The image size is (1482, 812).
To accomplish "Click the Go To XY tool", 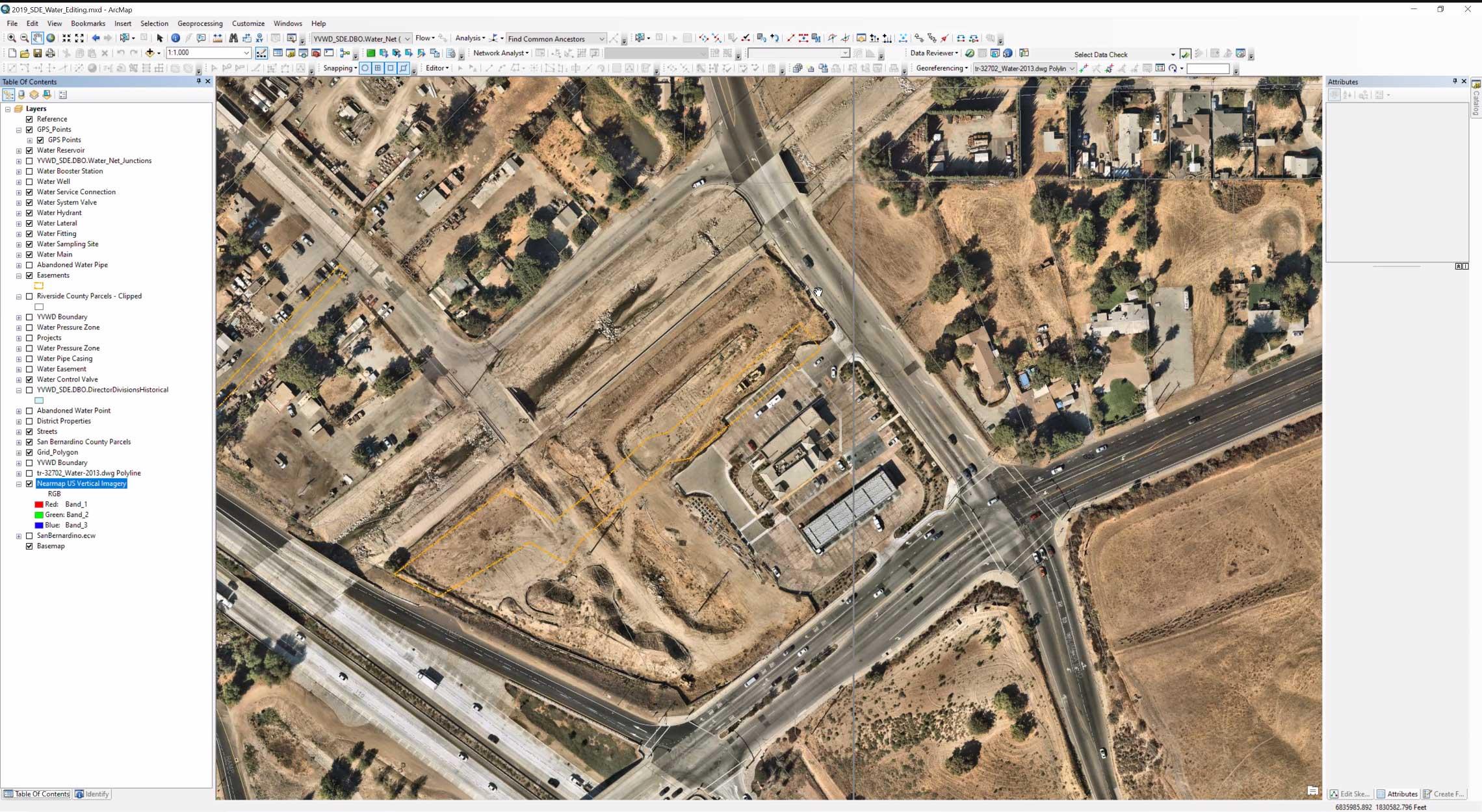I will pyautogui.click(x=259, y=38).
